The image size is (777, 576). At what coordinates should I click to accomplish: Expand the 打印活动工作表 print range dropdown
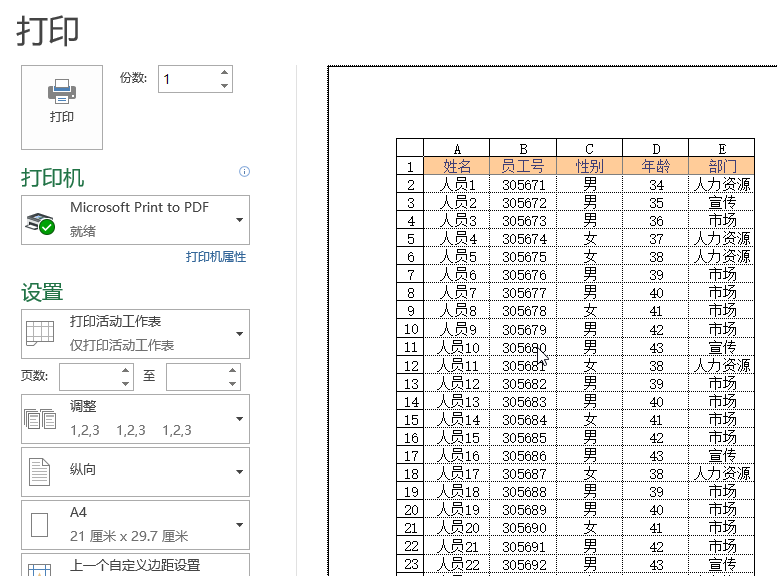240,334
